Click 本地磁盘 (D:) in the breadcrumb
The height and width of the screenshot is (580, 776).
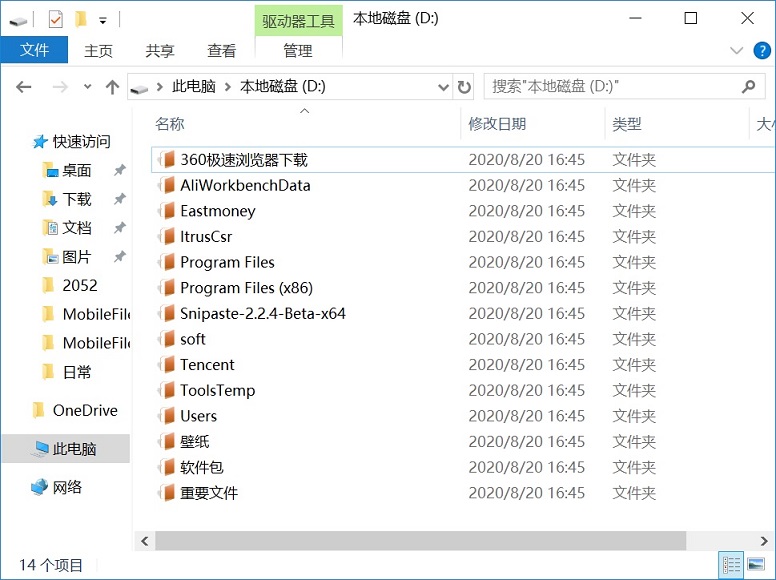coord(283,87)
